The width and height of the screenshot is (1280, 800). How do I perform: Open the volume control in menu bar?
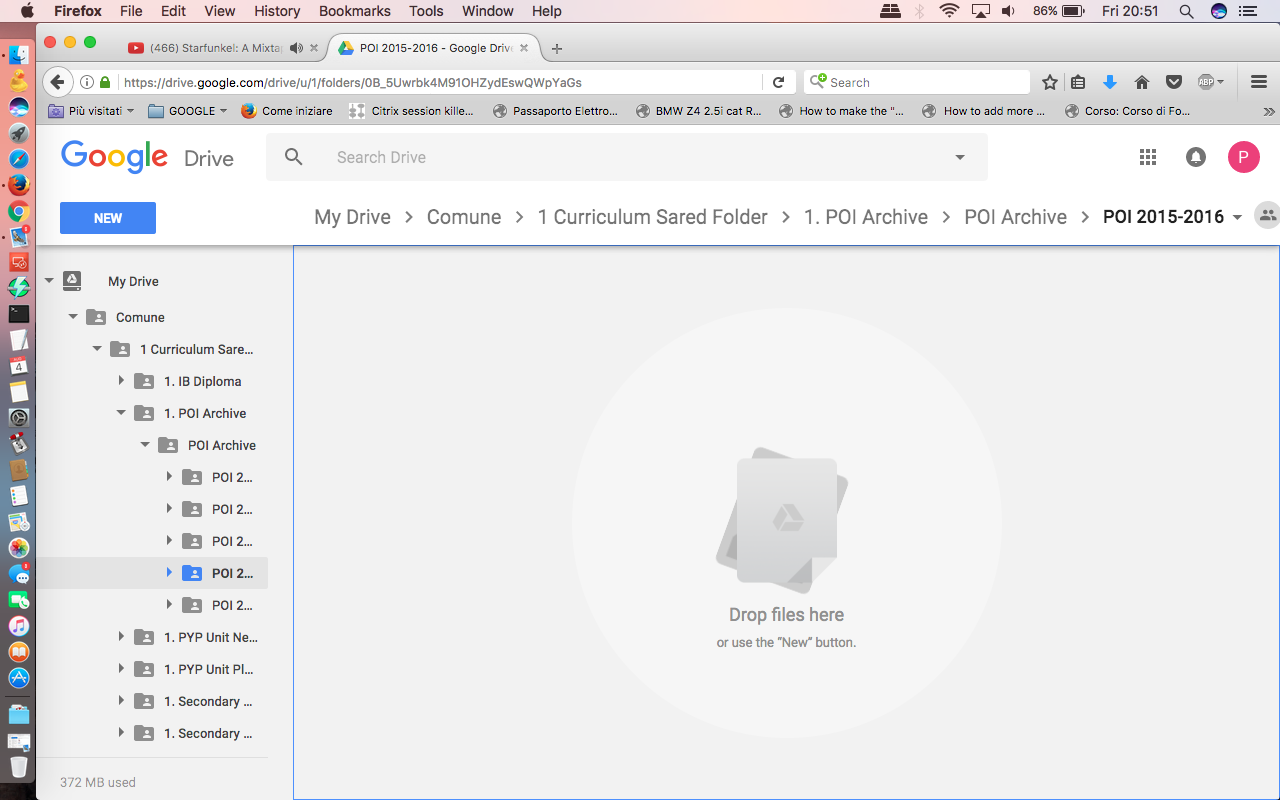[x=1009, y=11]
